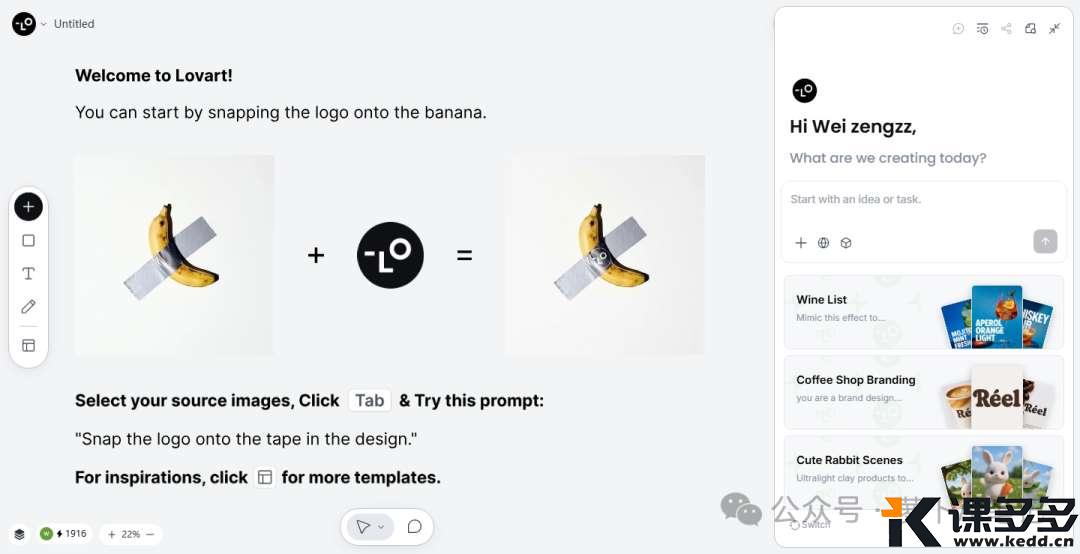Click the zoom out minus beside 22%

[x=150, y=534]
